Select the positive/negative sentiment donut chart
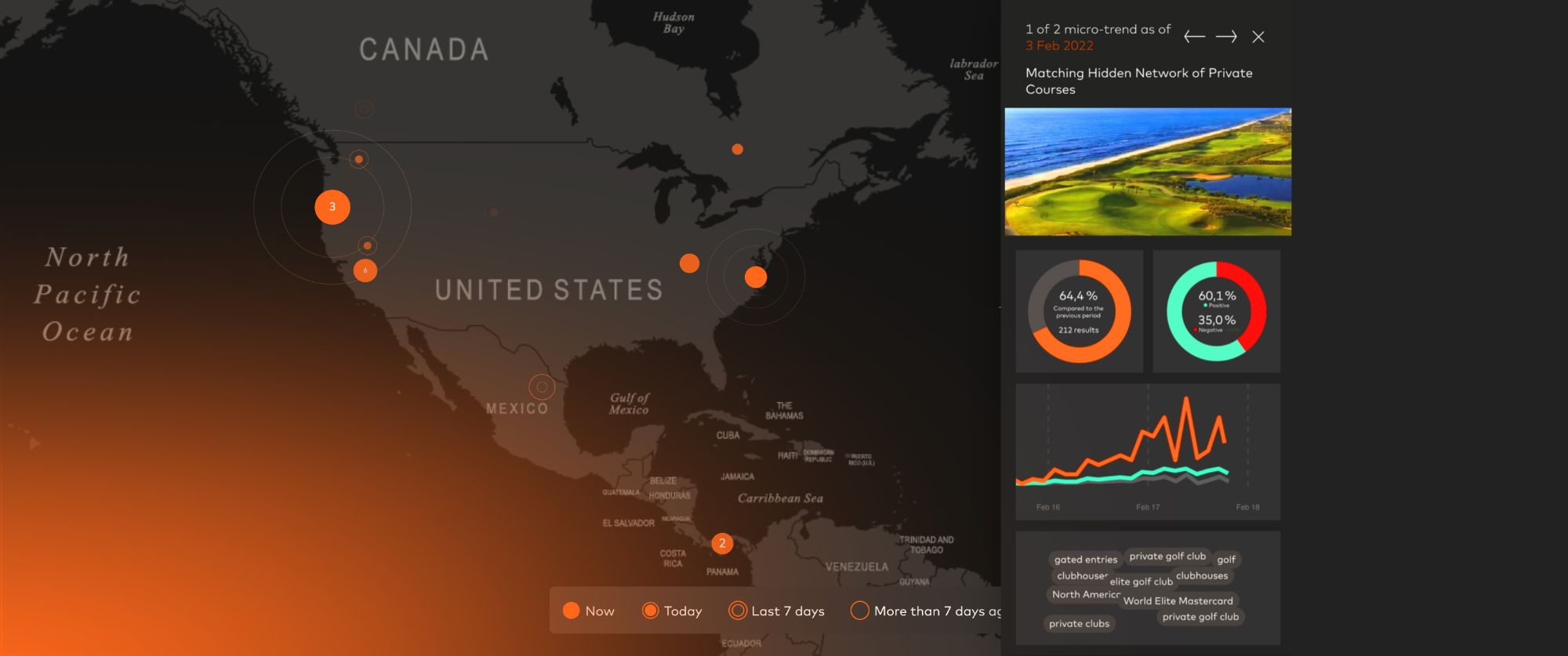Image resolution: width=1568 pixels, height=656 pixels. (1216, 311)
